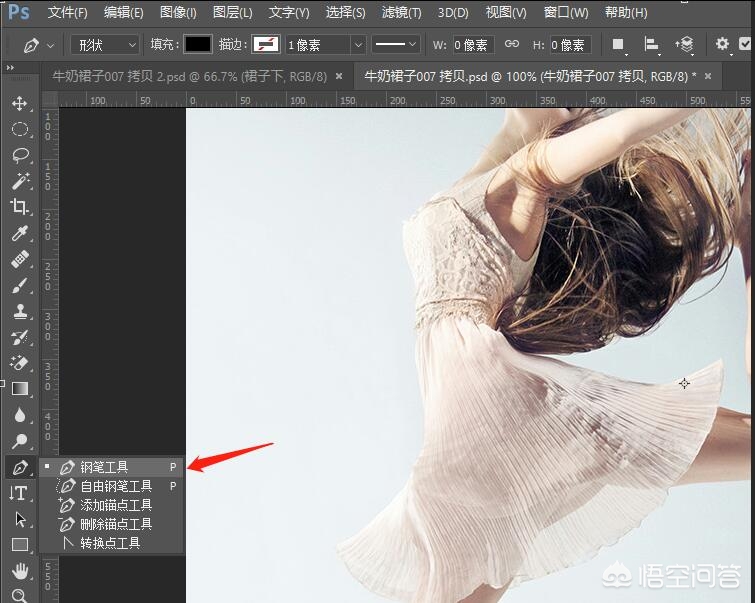Select the Vertical Type tool
This screenshot has width=755, height=603.
click(19, 493)
